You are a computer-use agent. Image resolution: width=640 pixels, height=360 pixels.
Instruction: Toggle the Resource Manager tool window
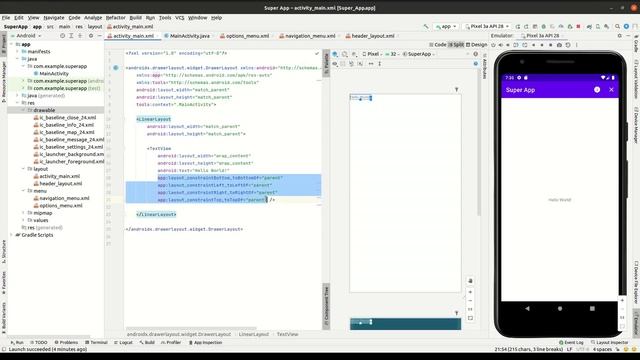click(x=4, y=81)
